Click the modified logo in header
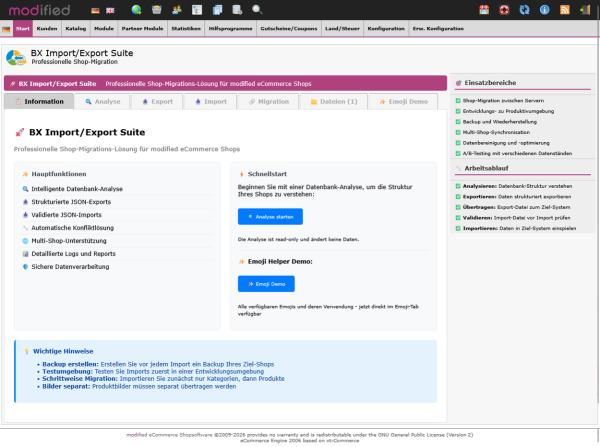 (41, 10)
